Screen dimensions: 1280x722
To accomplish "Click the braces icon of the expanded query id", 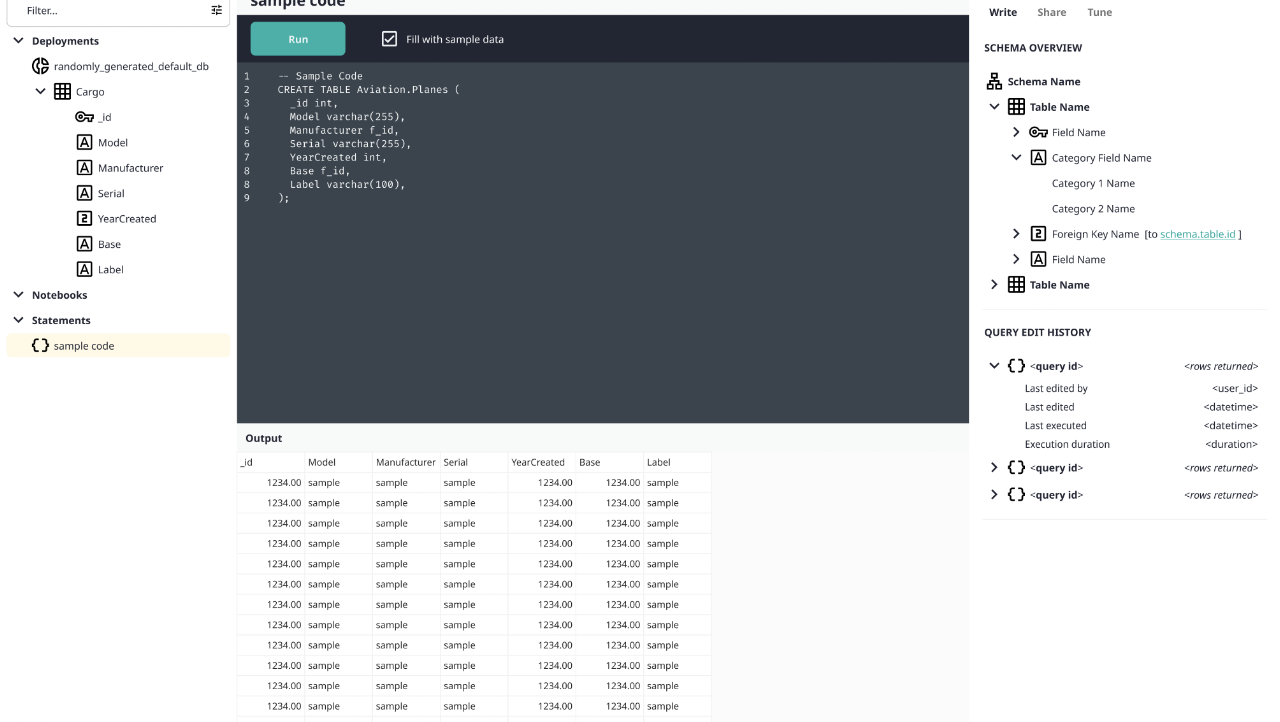I will (1016, 366).
